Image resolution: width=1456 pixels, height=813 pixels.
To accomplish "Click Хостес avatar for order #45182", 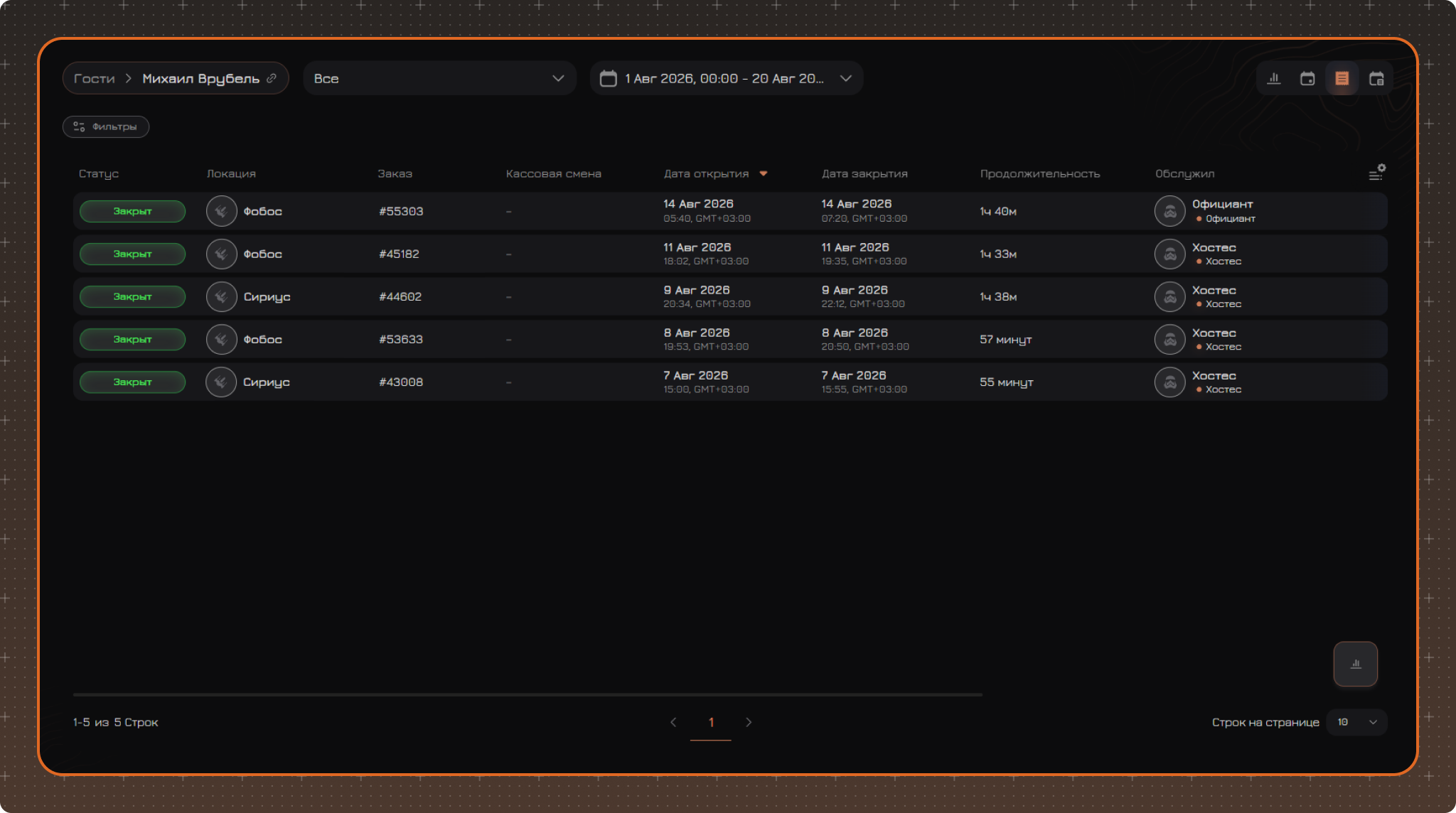I will point(1169,254).
